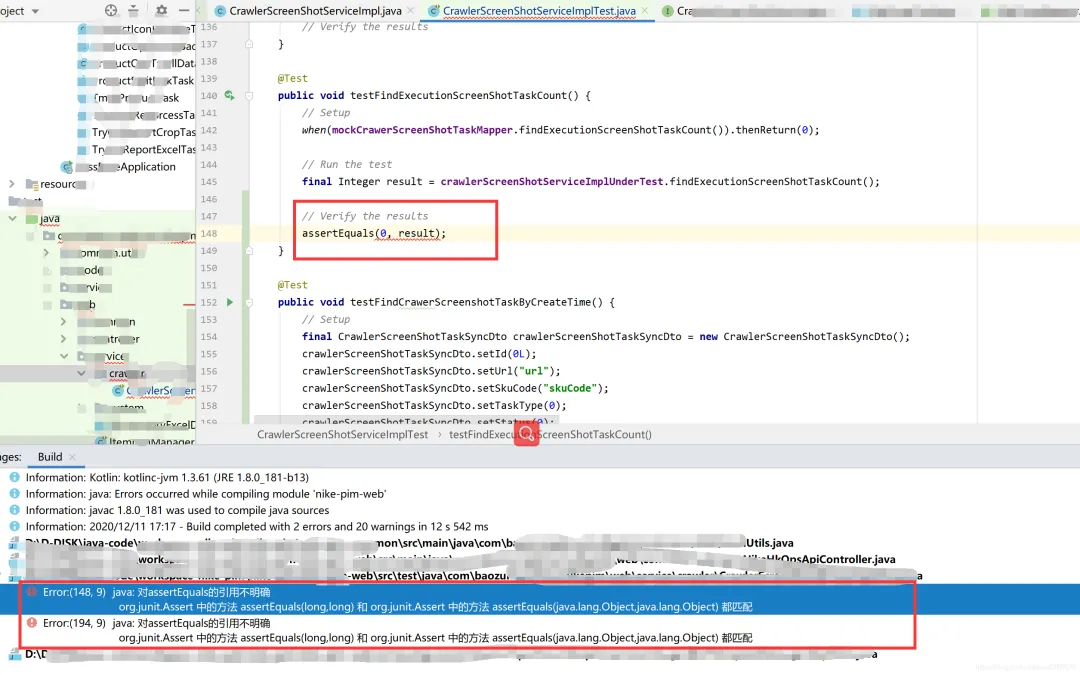Click fold end marker on line 137
Screen dimensions: 1080x675
(x=249, y=44)
